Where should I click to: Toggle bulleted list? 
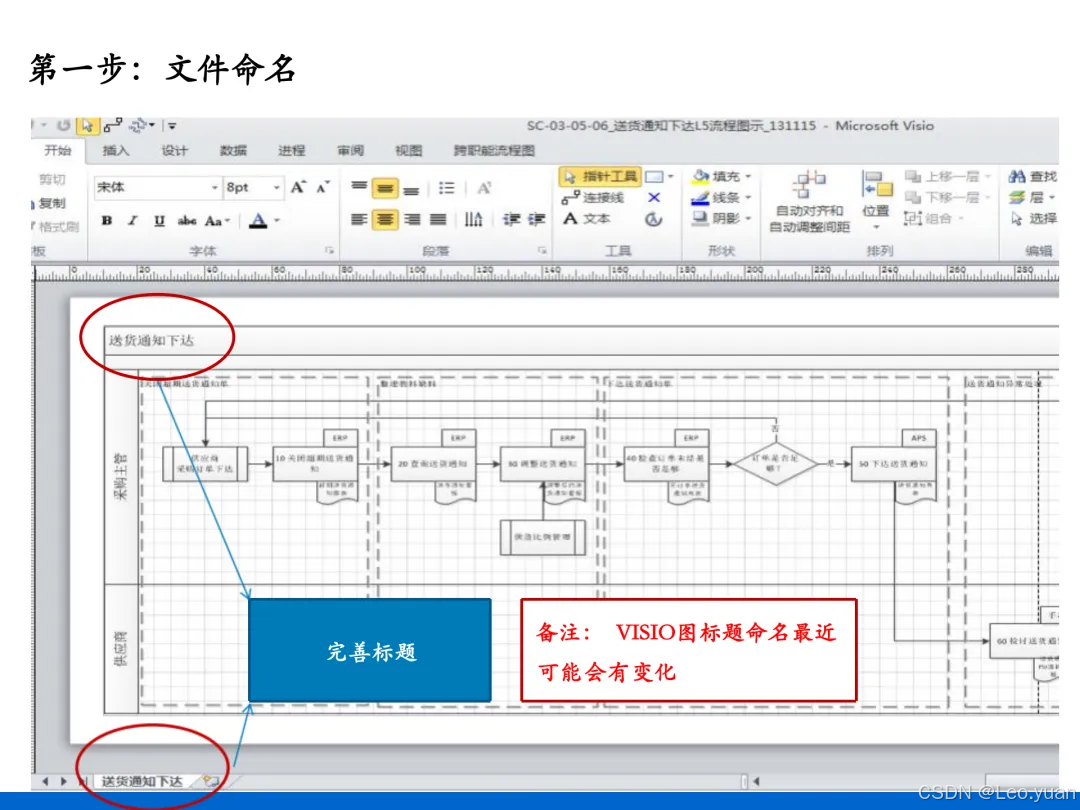click(x=446, y=188)
